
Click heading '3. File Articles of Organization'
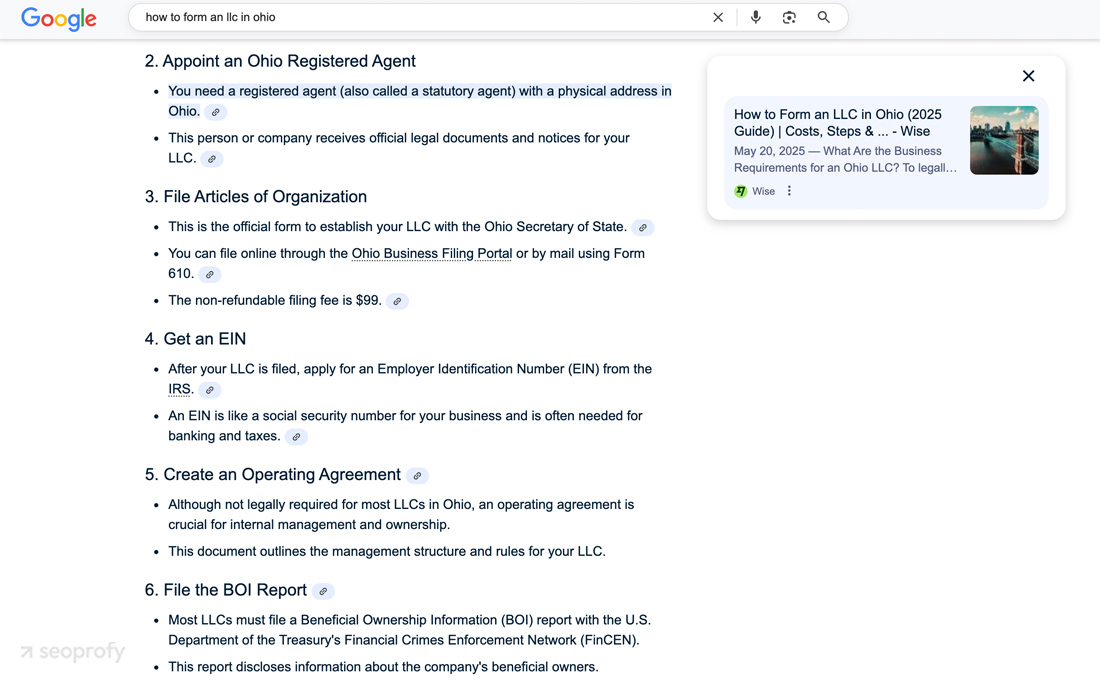(255, 196)
